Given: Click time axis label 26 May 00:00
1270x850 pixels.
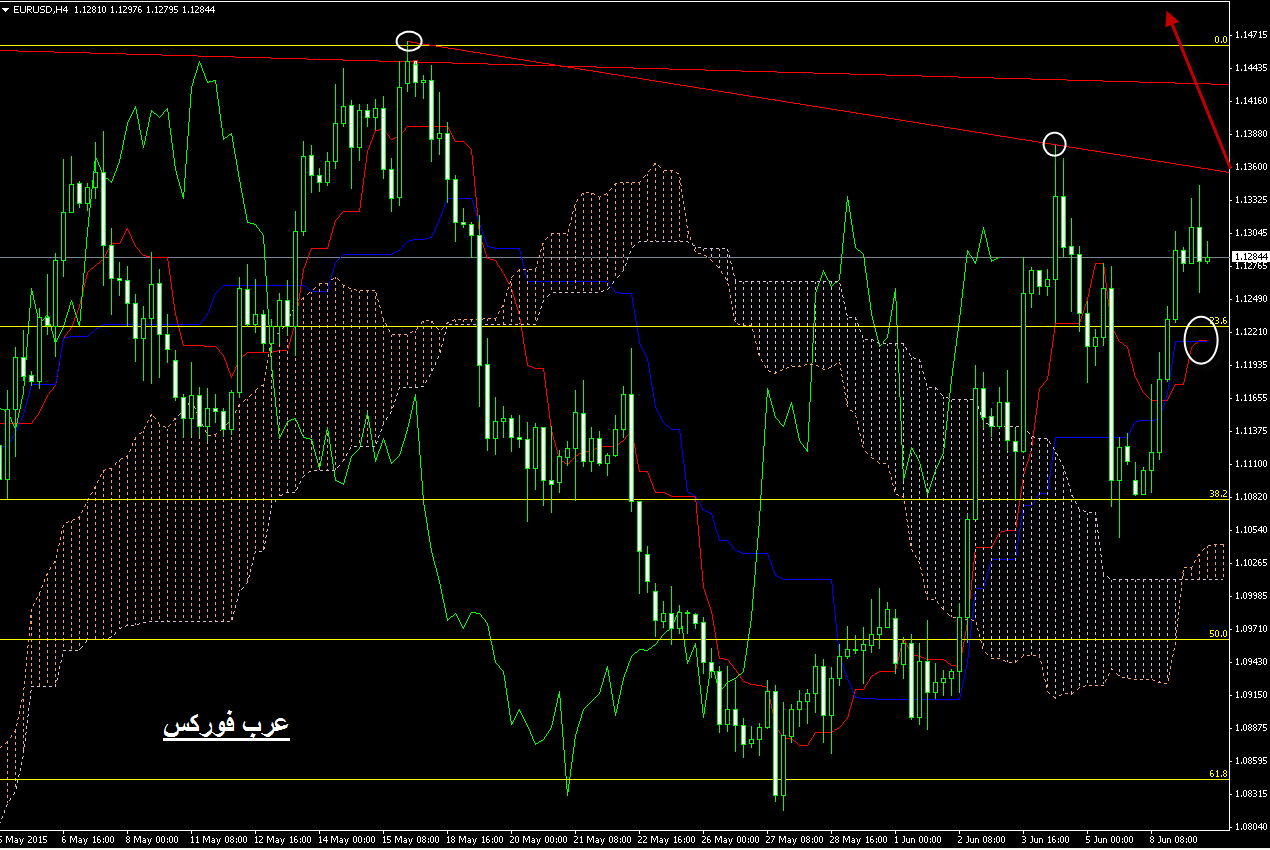Looking at the screenshot, I should 730,840.
